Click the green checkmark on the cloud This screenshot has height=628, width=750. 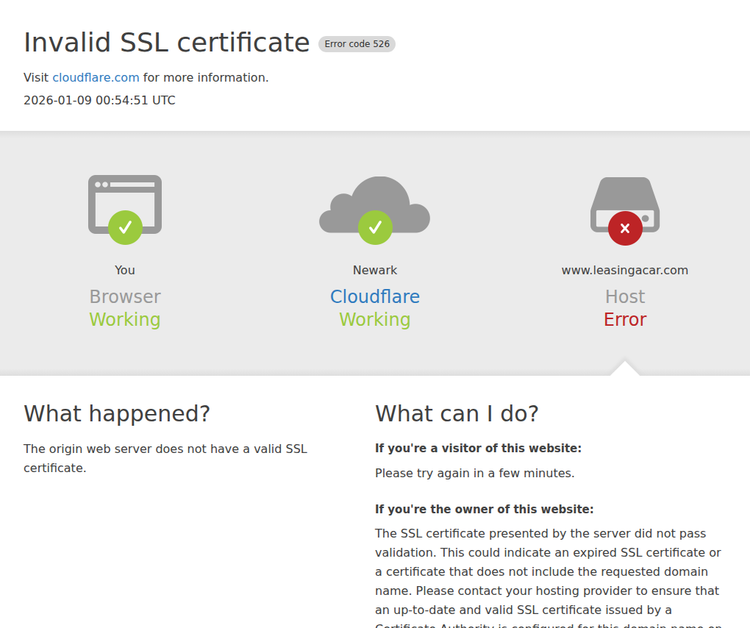coord(375,228)
